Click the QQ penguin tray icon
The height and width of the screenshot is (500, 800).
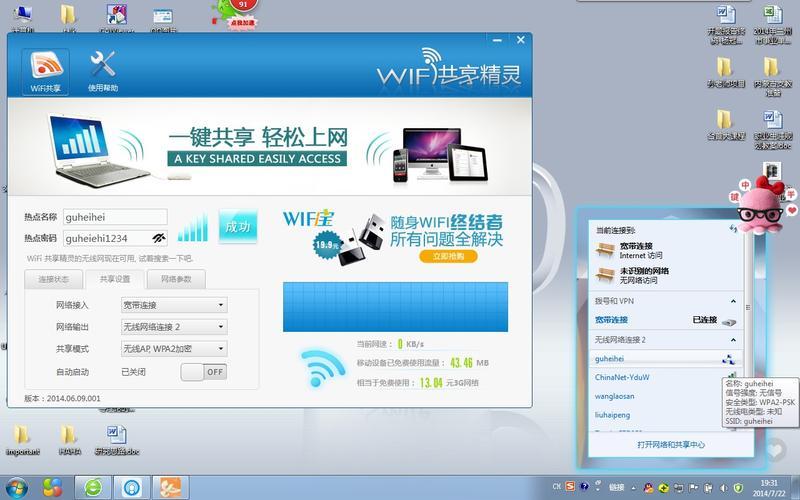[x=648, y=488]
